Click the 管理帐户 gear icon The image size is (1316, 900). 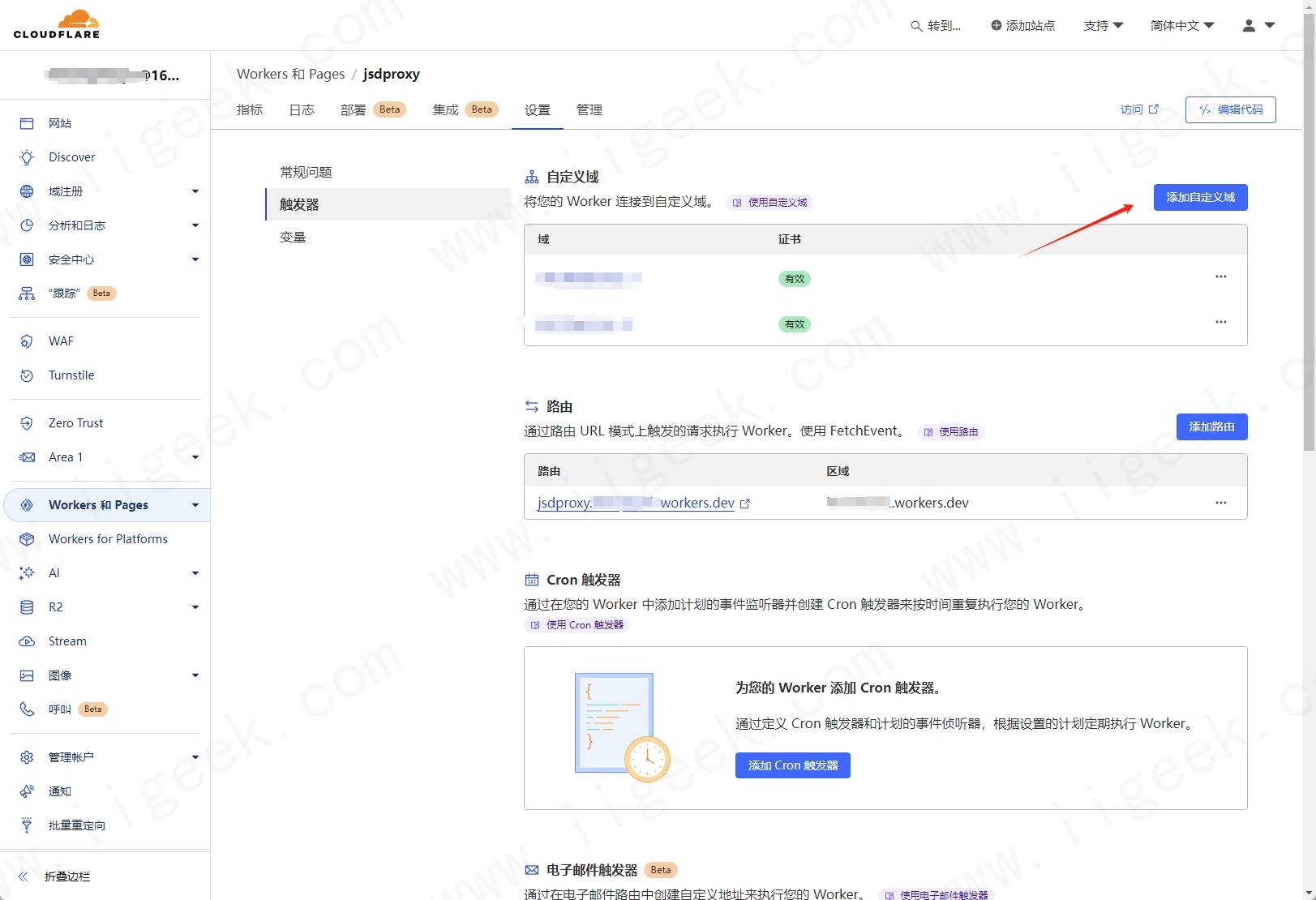(x=27, y=757)
